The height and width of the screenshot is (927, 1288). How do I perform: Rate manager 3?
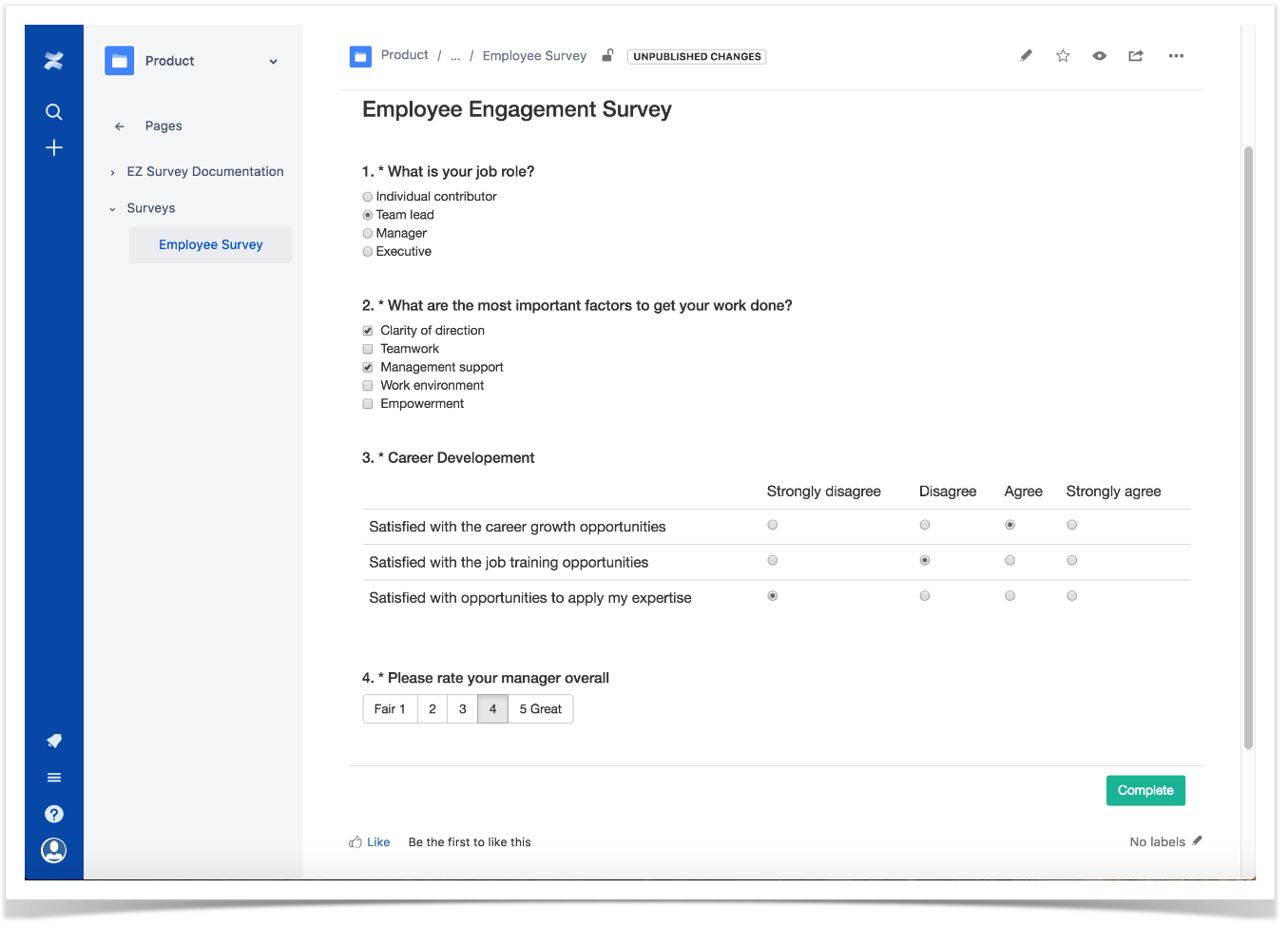point(463,709)
